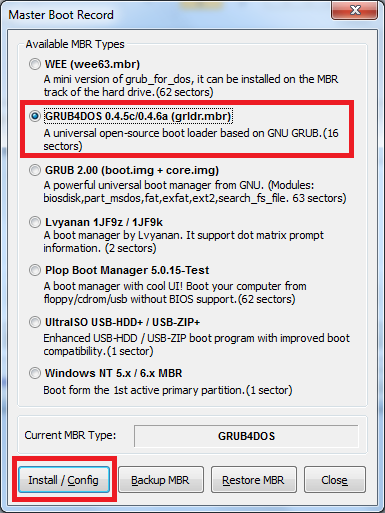Click the Backup MBR button

click(x=161, y=480)
